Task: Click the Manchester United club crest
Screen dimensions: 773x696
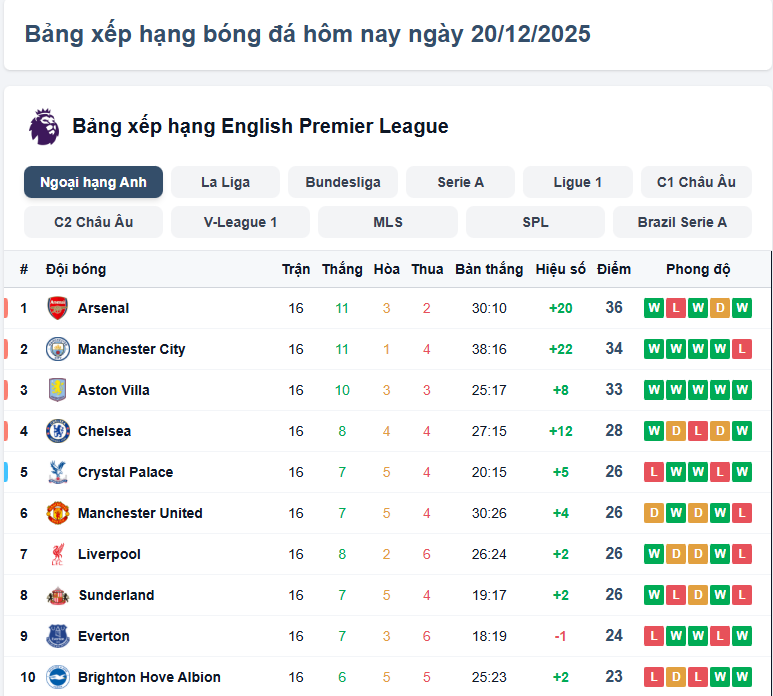Action: 57,513
